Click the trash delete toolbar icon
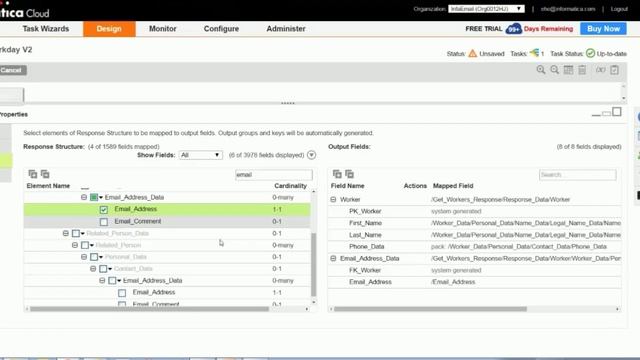Image resolution: width=640 pixels, height=360 pixels. (582, 70)
